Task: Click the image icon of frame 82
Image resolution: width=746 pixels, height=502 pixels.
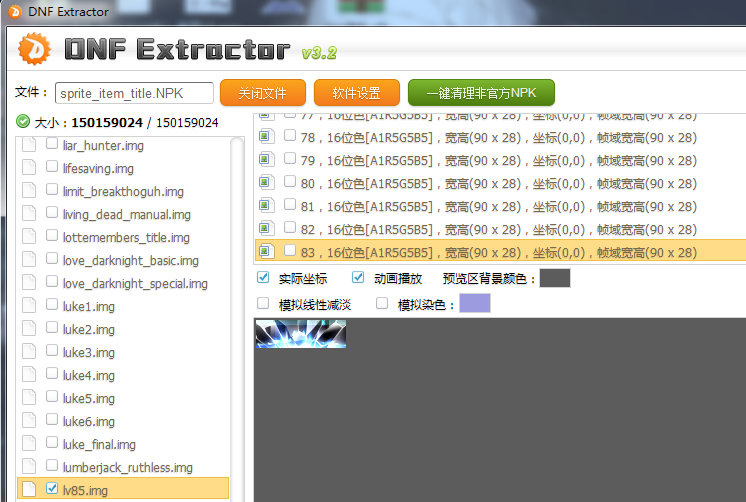Action: (x=267, y=228)
